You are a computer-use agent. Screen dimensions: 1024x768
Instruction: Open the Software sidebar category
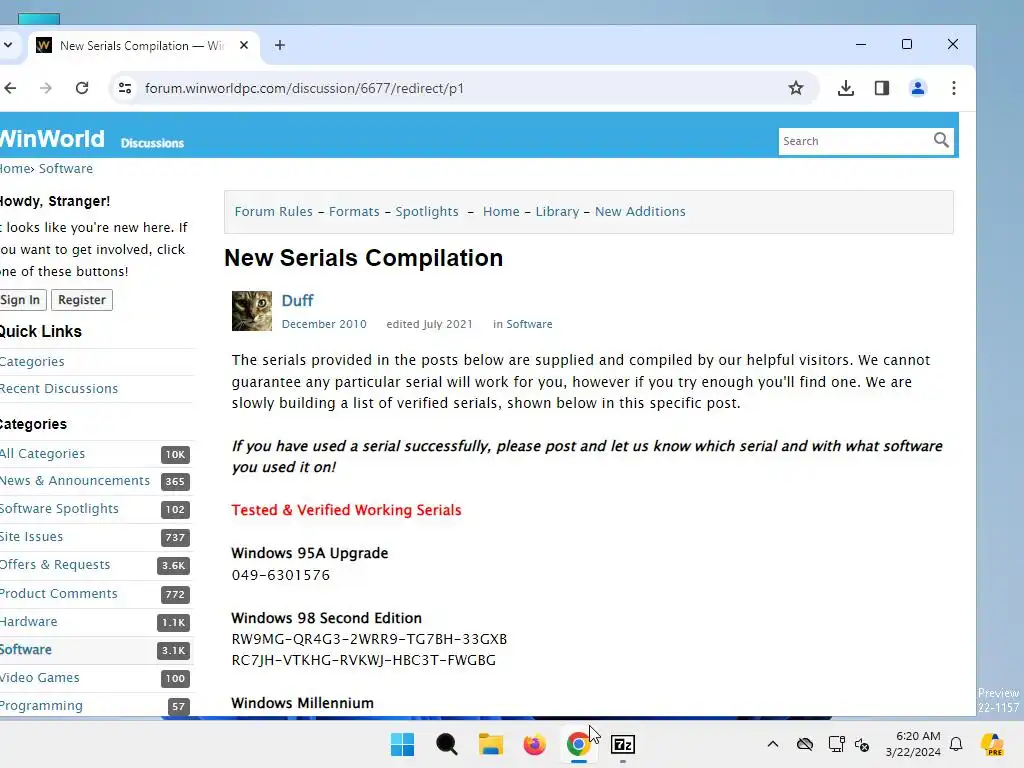tap(25, 650)
